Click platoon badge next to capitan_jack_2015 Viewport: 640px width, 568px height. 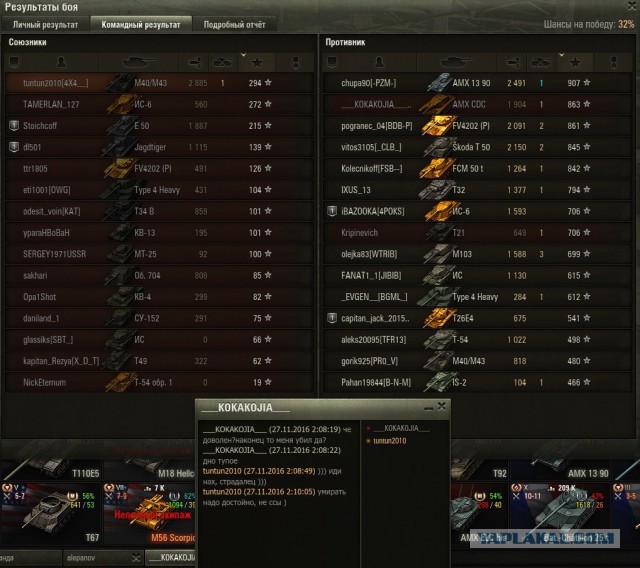coord(332,318)
